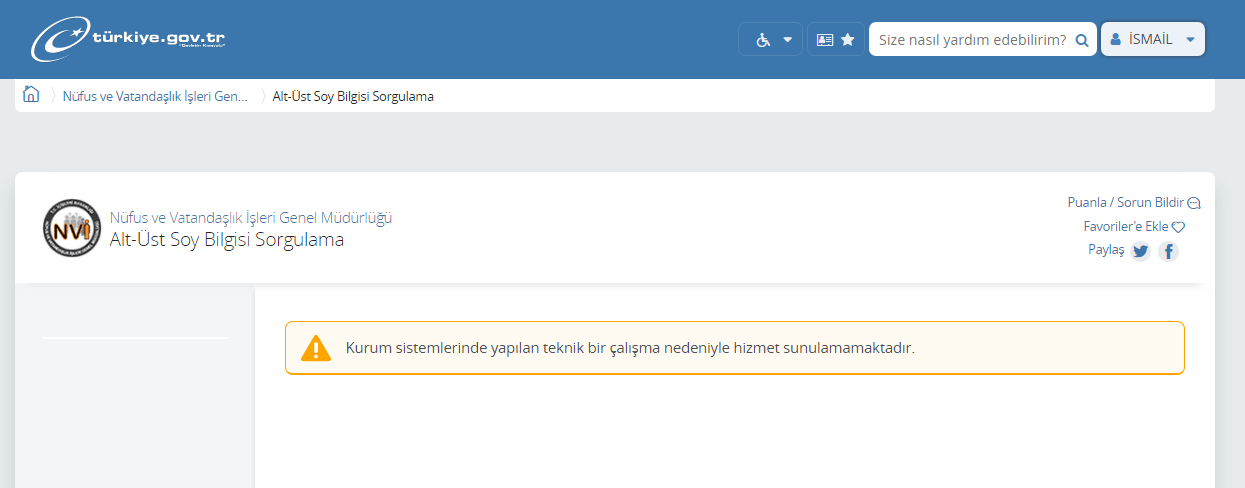This screenshot has height=488, width=1245.
Task: Click the speech bubble feedback icon
Action: 1193,203
